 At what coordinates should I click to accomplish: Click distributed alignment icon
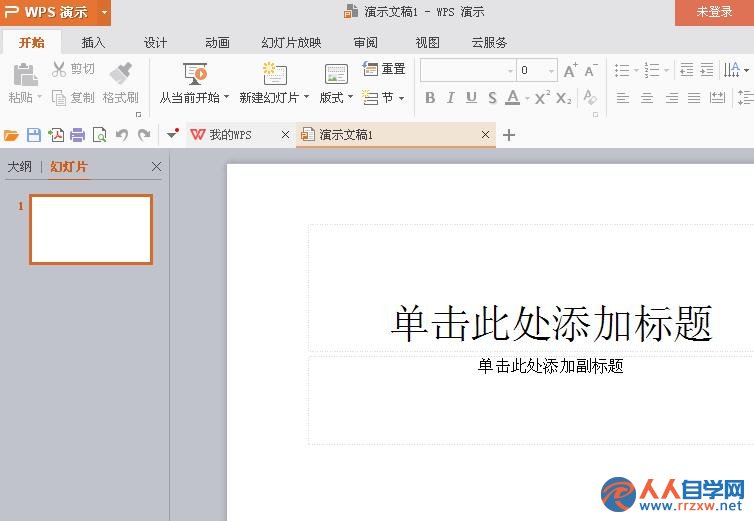717,98
